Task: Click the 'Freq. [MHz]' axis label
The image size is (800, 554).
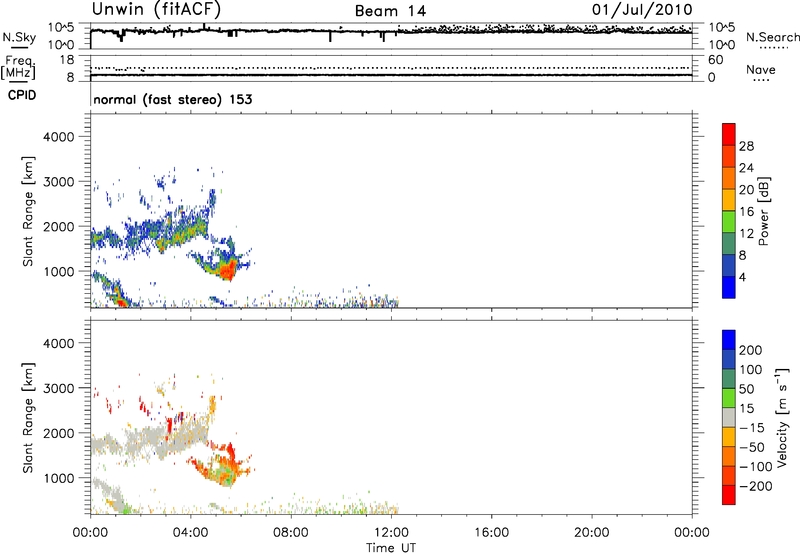Action: tap(19, 67)
